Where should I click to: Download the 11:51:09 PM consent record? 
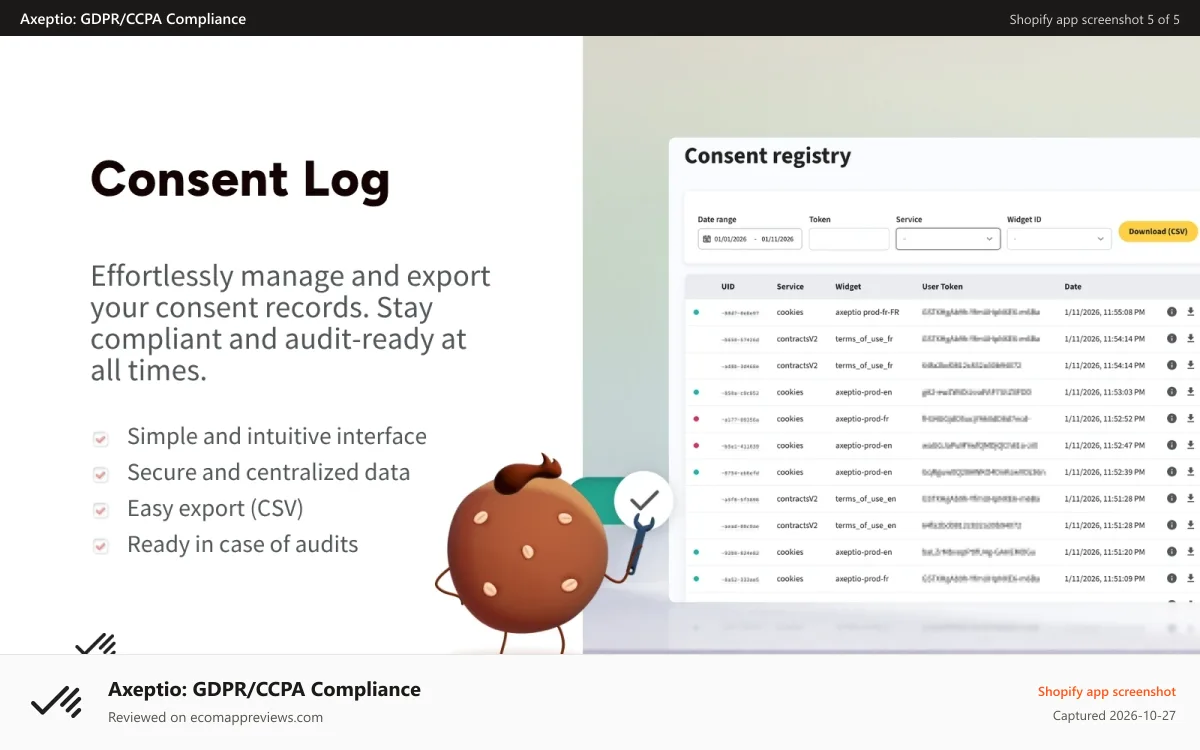coord(1190,578)
